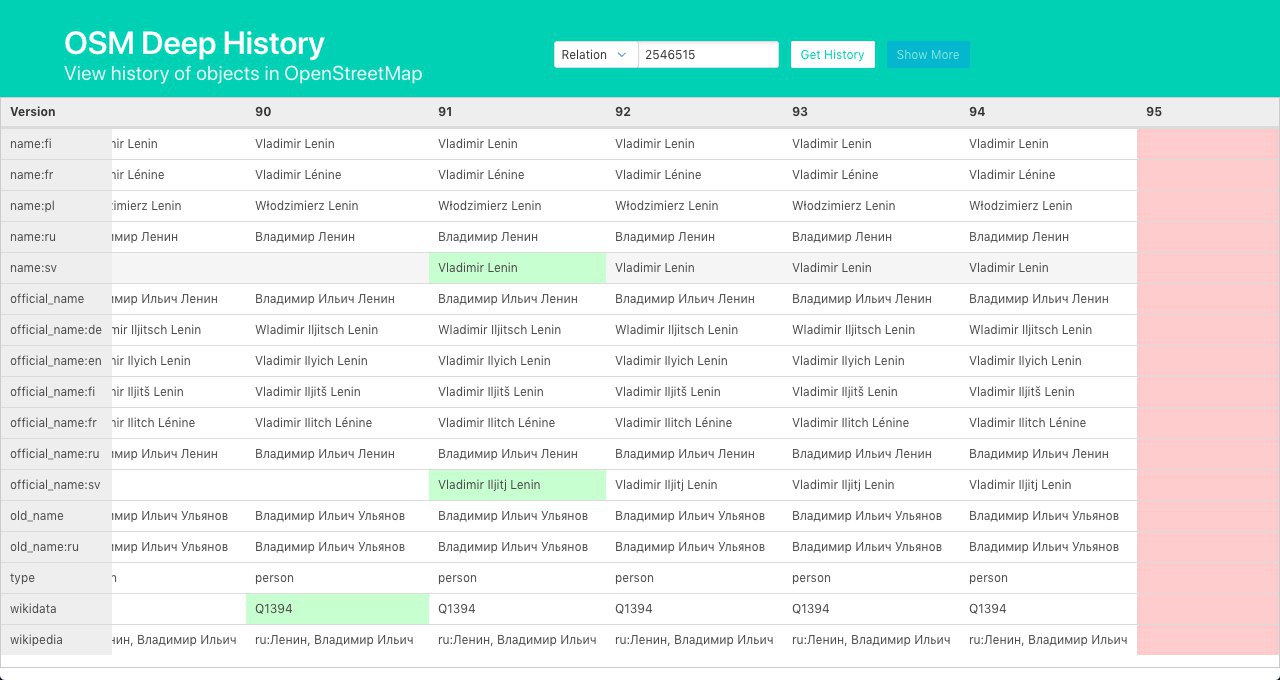1280x680 pixels.
Task: Click Q1394 in version 93 wikidata row
Action: coord(811,609)
